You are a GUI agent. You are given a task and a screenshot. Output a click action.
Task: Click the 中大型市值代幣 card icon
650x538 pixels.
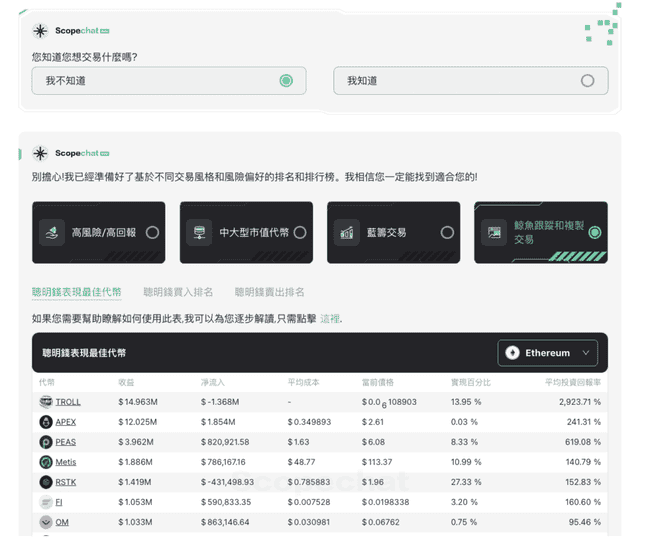pos(199,233)
